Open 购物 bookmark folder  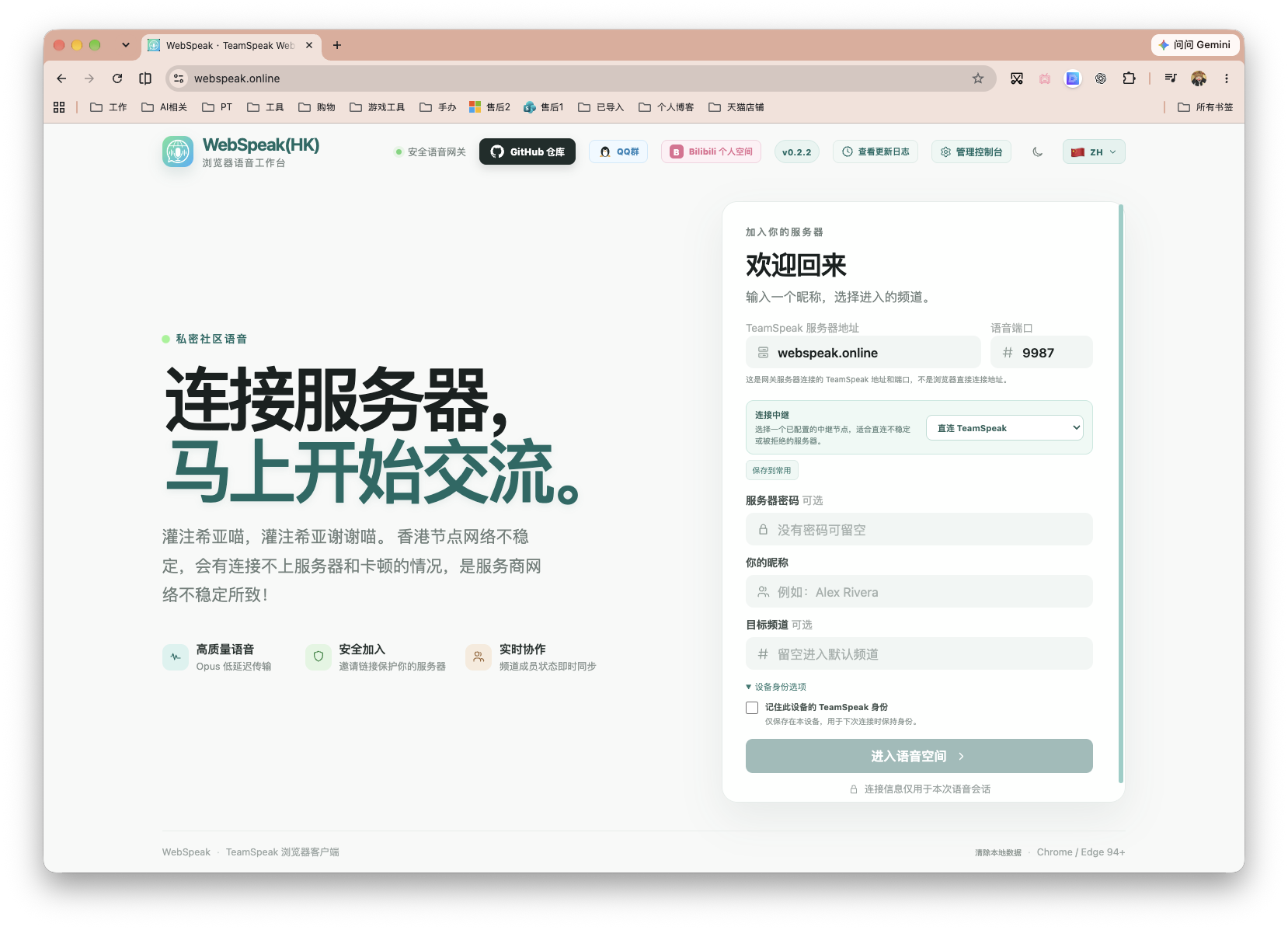point(317,107)
